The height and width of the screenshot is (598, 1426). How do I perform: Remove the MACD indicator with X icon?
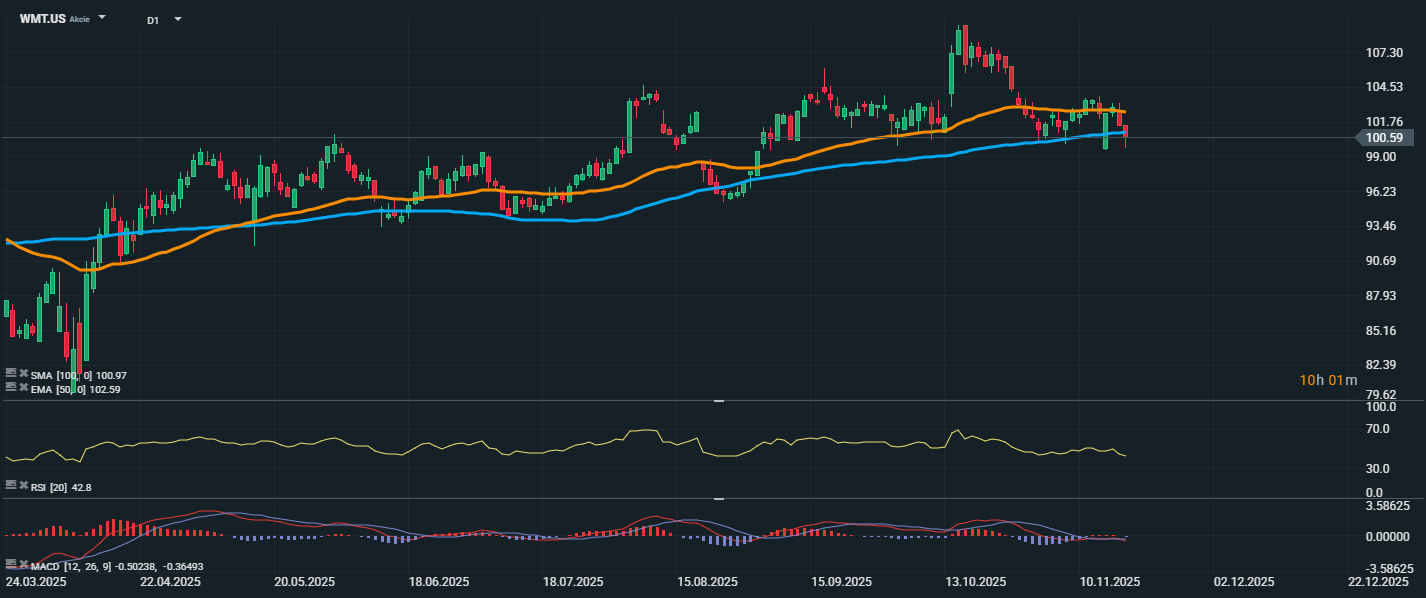[23, 564]
